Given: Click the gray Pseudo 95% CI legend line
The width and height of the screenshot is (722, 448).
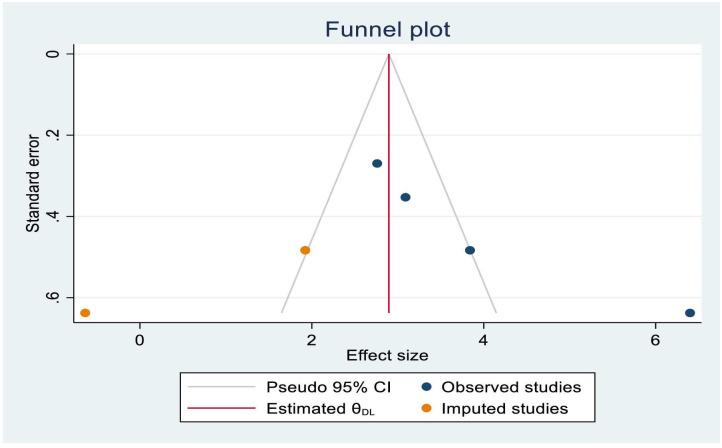Looking at the screenshot, I should 220,387.
